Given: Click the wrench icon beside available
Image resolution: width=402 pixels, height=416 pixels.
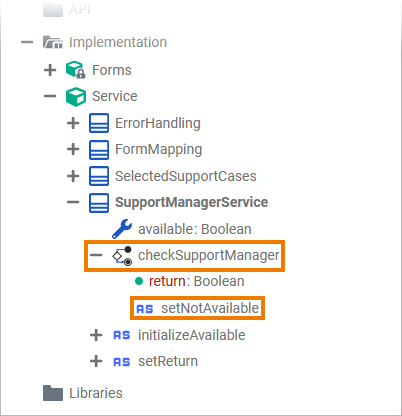Looking at the screenshot, I should [122, 229].
